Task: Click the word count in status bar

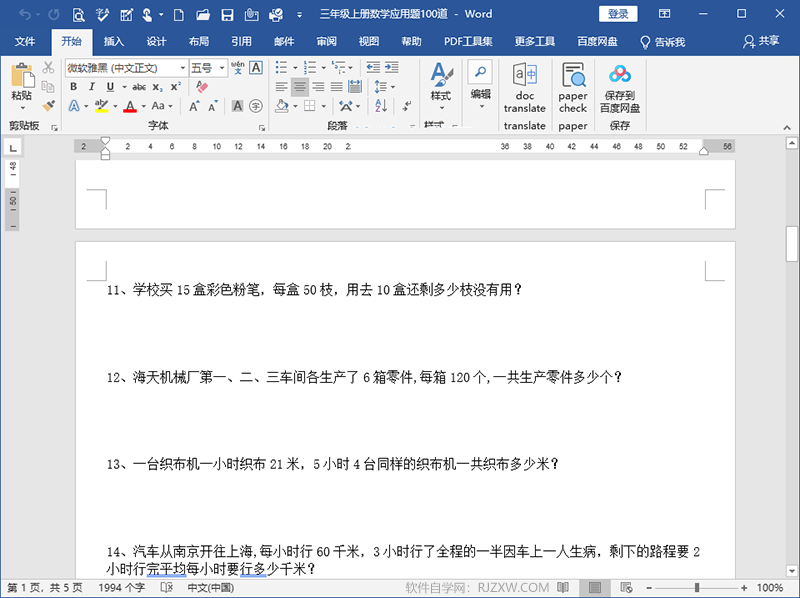Action: coord(119,588)
